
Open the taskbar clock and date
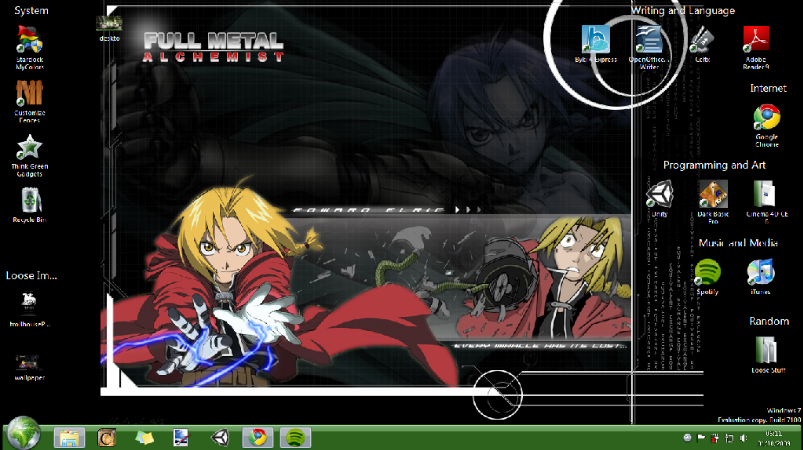coord(774,438)
